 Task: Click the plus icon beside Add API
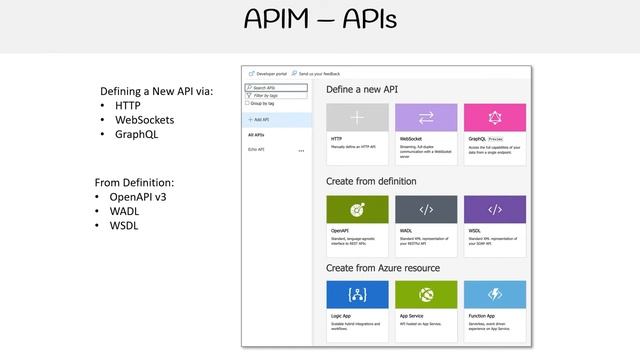(250, 120)
